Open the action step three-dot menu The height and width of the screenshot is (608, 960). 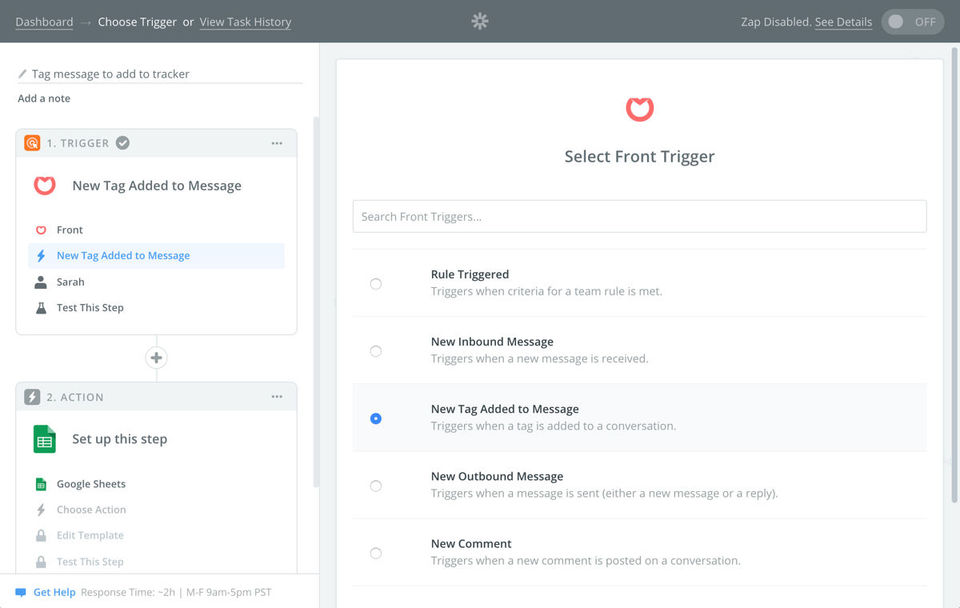[277, 397]
